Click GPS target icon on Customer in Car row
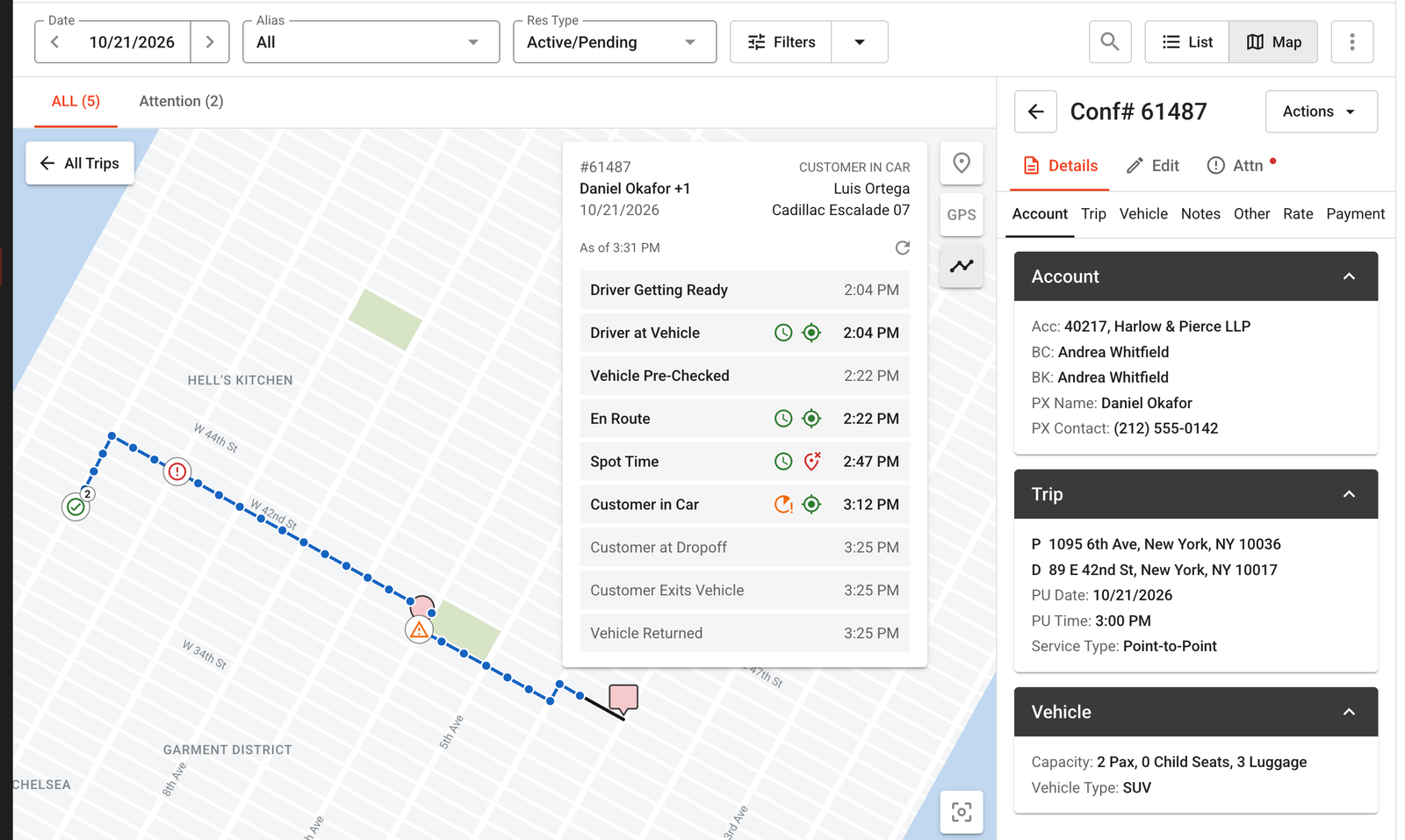The width and height of the screenshot is (1405, 840). point(812,505)
